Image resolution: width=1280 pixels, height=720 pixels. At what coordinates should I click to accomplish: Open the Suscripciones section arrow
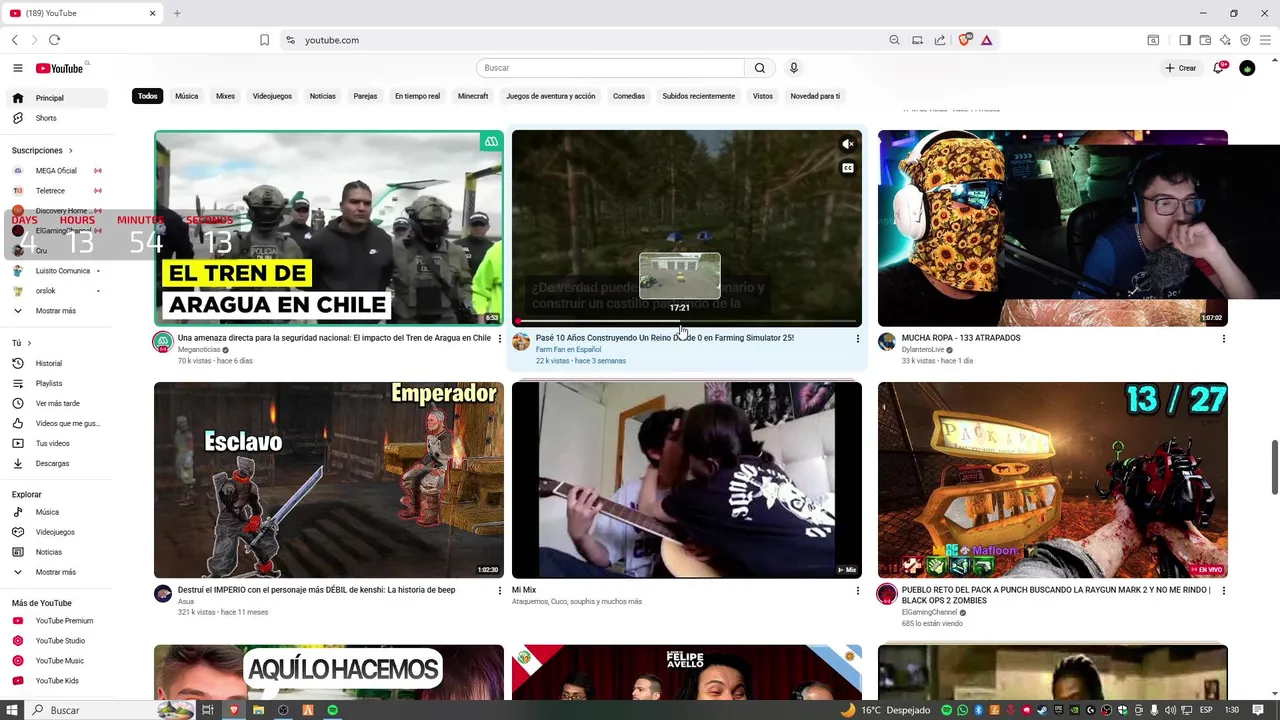tap(70, 151)
